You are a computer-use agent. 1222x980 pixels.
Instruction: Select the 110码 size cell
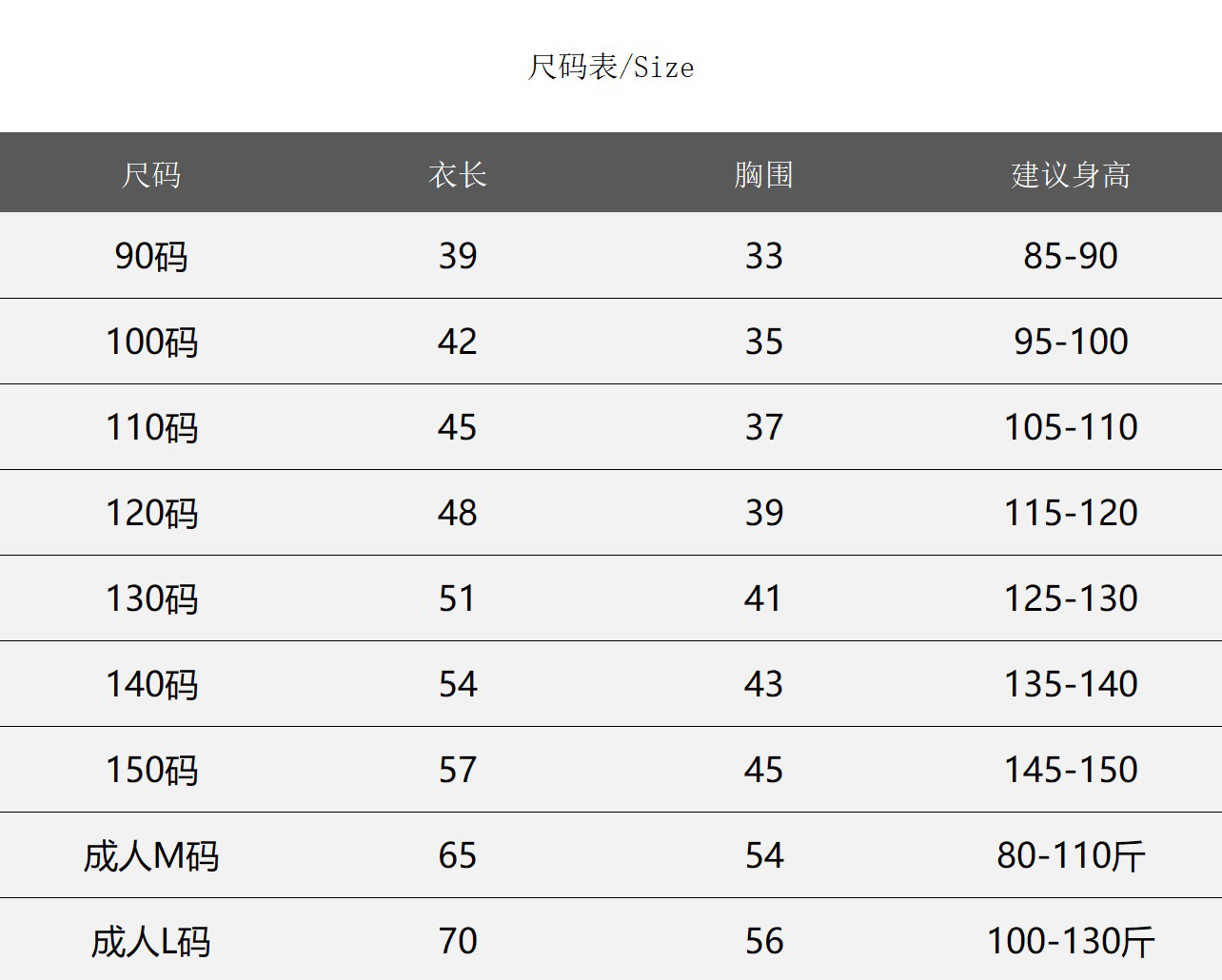tap(151, 427)
